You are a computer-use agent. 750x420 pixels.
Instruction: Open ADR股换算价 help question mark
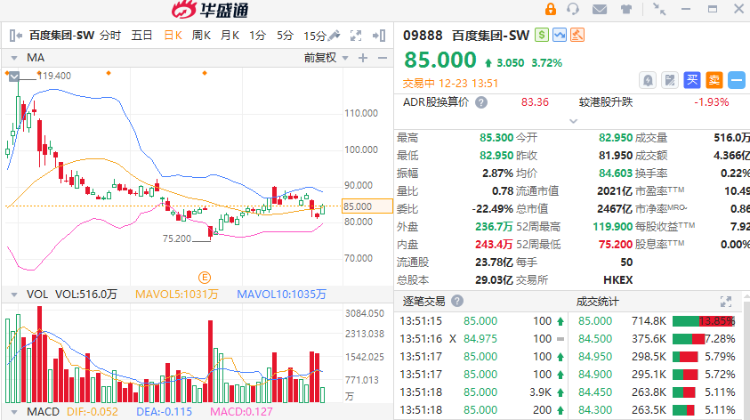(x=481, y=102)
